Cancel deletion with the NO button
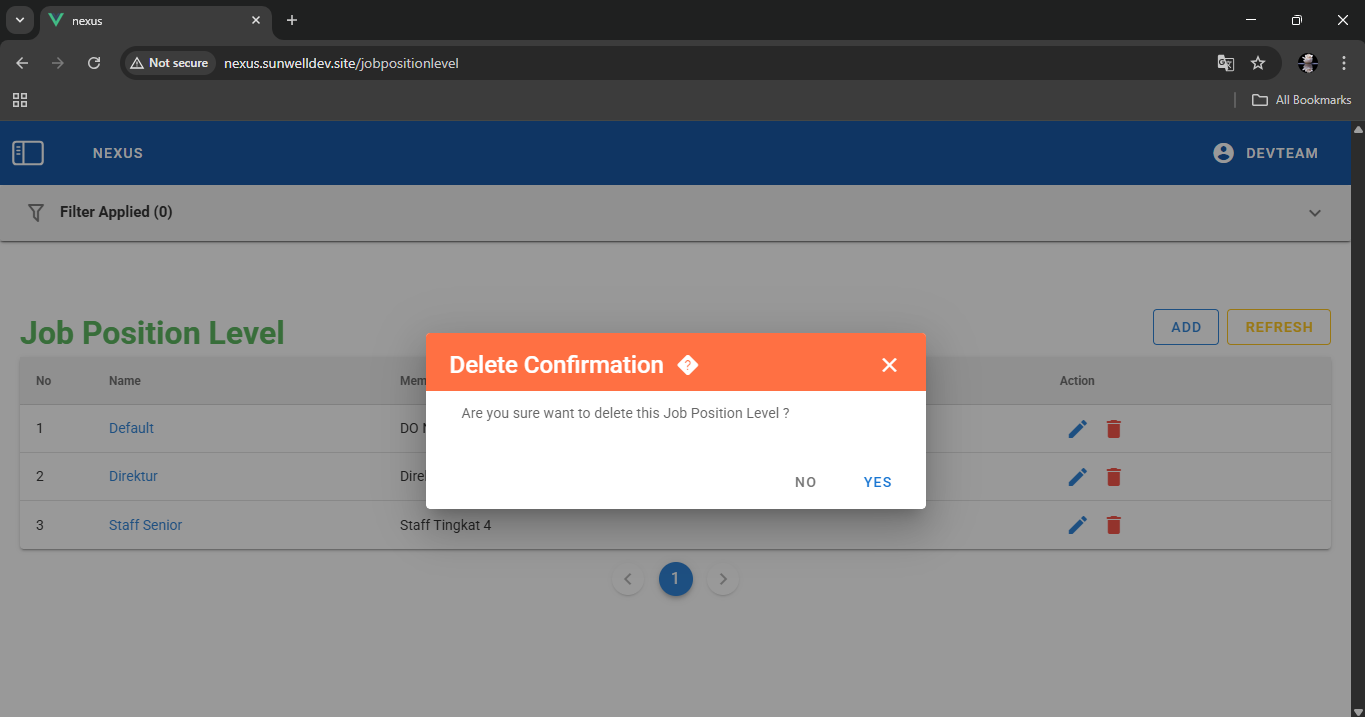The image size is (1365, 717). point(805,482)
